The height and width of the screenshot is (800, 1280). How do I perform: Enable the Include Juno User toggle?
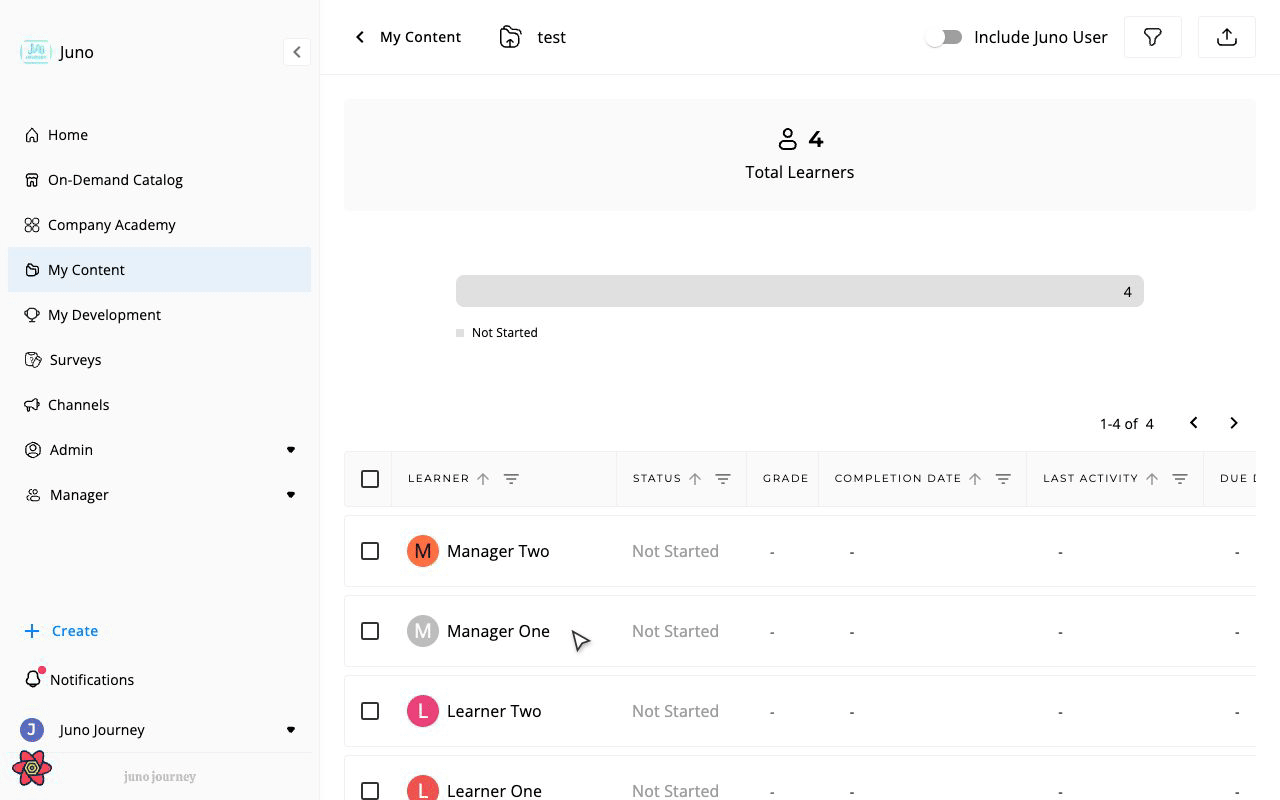(x=943, y=37)
